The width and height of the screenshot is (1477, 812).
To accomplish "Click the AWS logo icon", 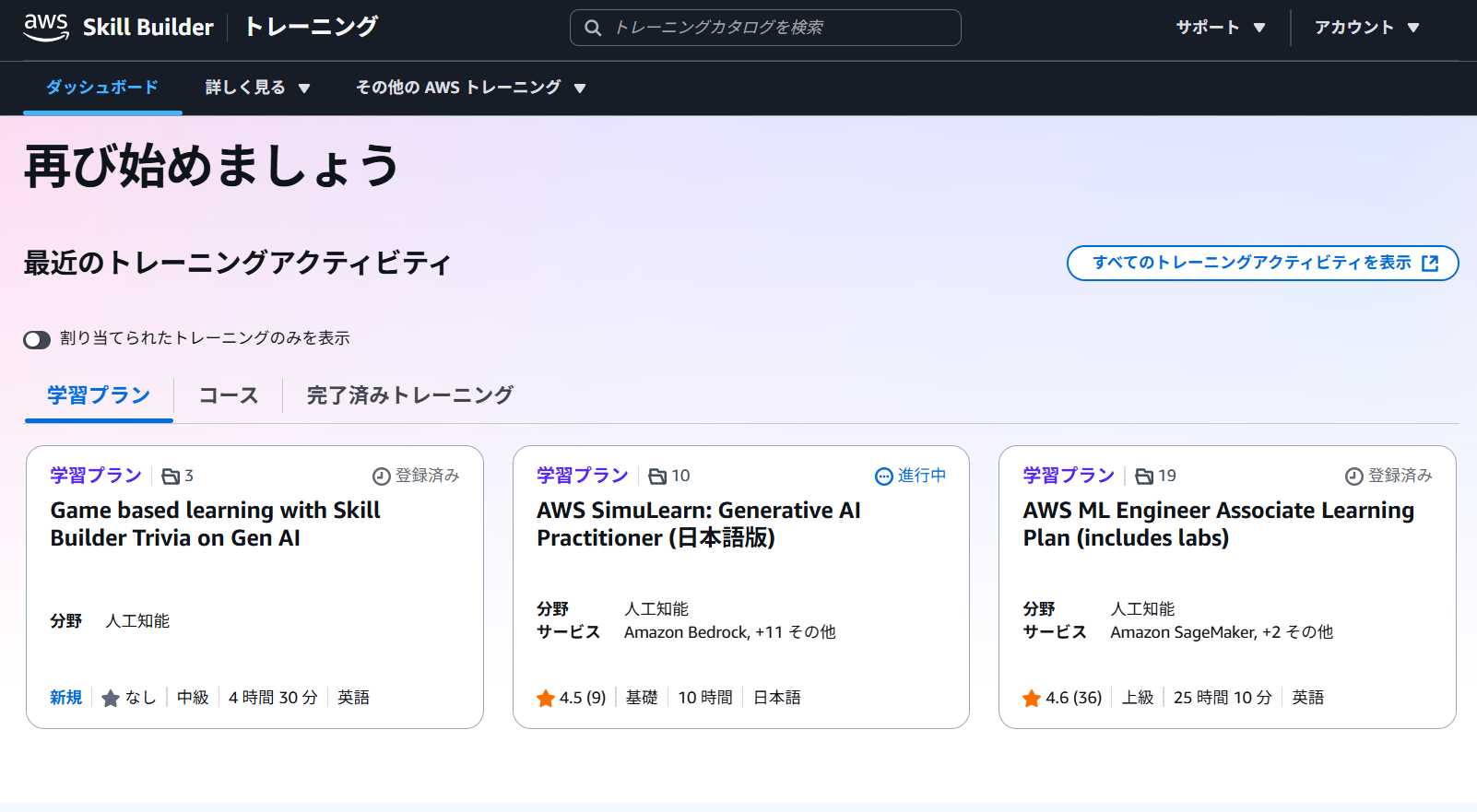I will (x=46, y=28).
